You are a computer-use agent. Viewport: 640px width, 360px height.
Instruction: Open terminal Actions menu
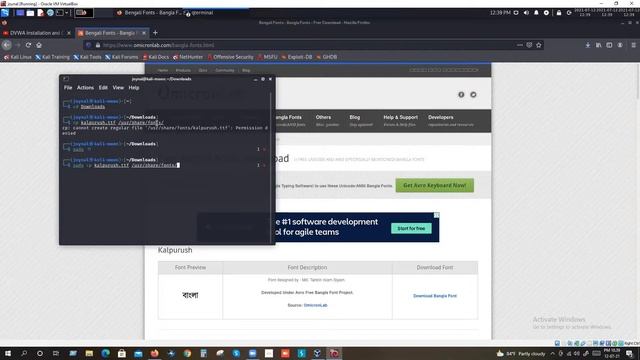[x=85, y=87]
